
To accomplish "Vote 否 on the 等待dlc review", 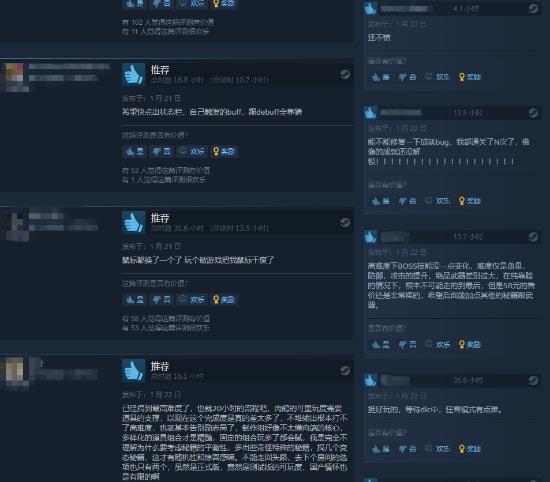I will point(408,449).
